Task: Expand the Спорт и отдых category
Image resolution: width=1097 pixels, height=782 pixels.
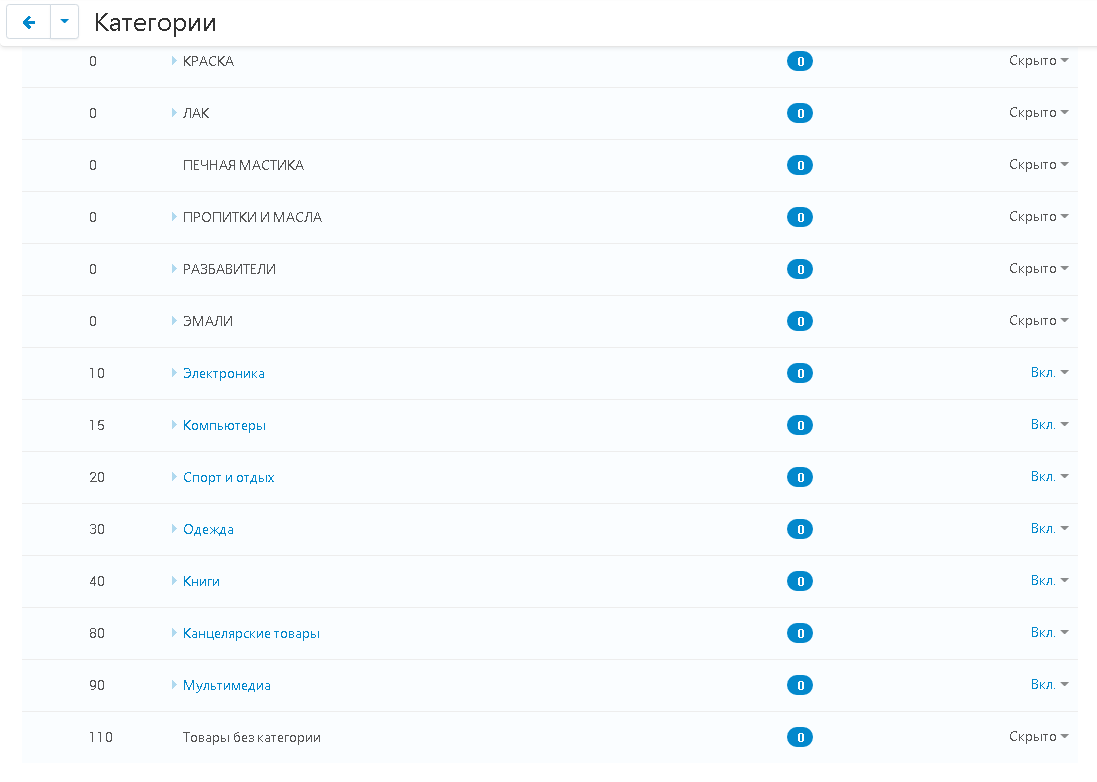Action: (174, 476)
